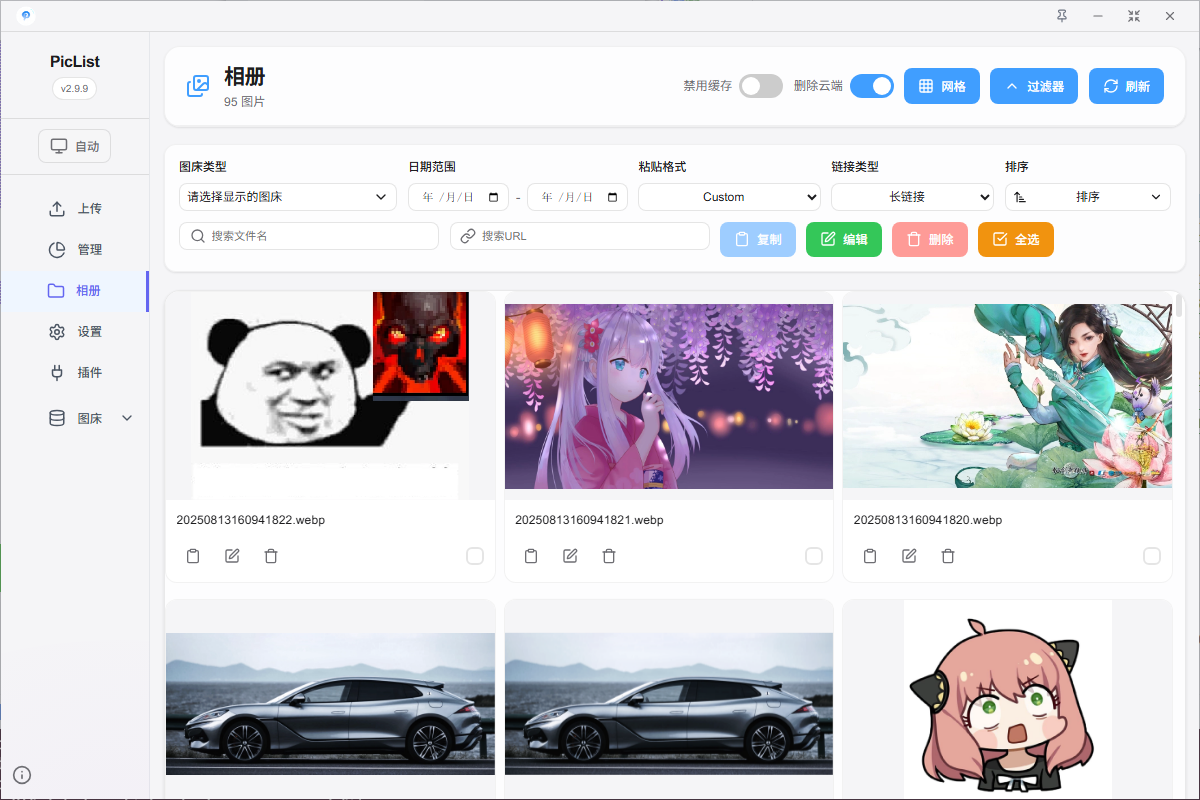Click the link icon in 搜索URL field
This screenshot has height=800, width=1200.
tap(467, 236)
